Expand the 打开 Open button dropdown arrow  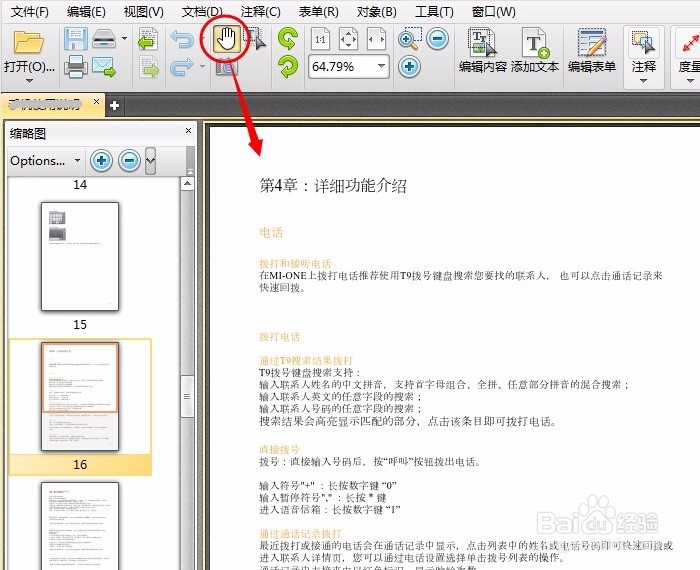click(29, 81)
